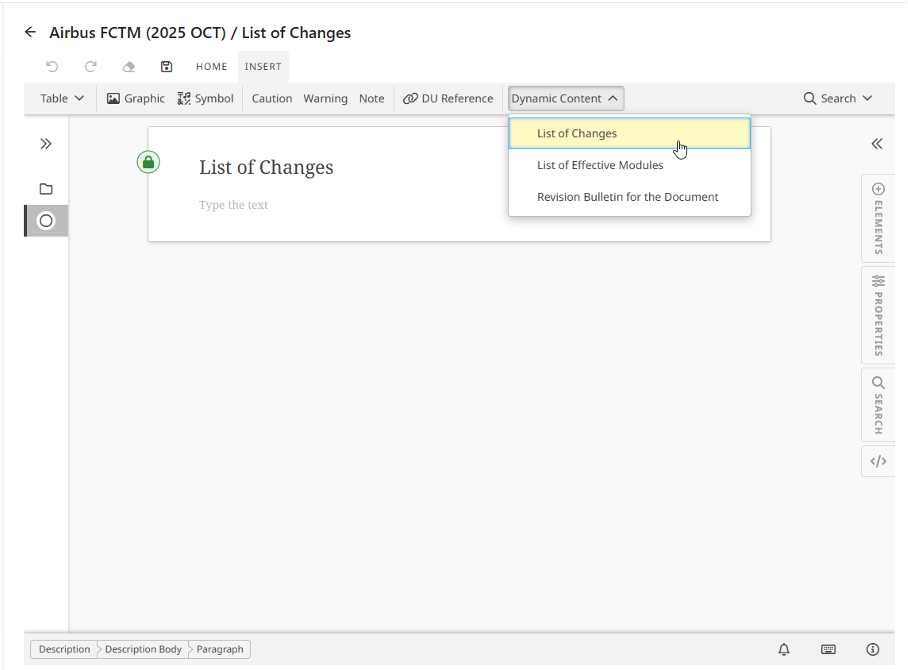Switch to the INSERT tab
The height and width of the screenshot is (670, 908).
(263, 67)
